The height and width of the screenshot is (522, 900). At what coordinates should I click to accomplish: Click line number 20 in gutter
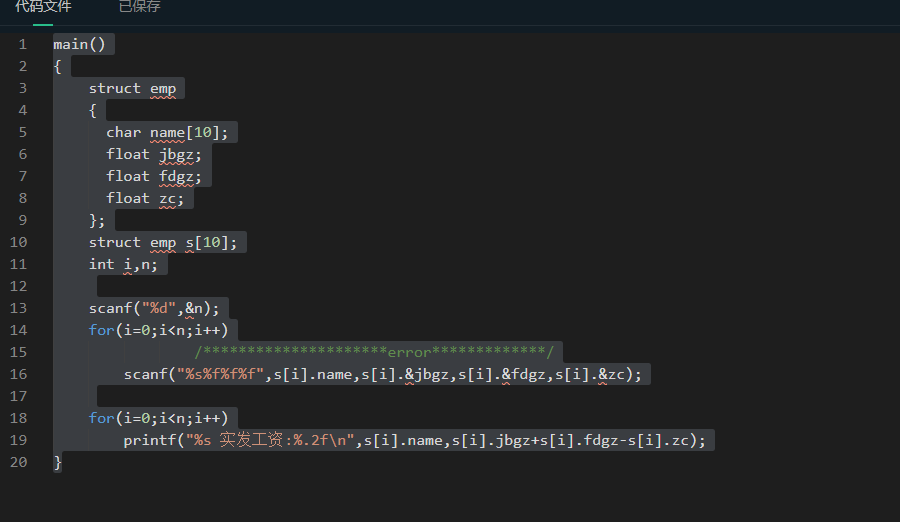18,462
